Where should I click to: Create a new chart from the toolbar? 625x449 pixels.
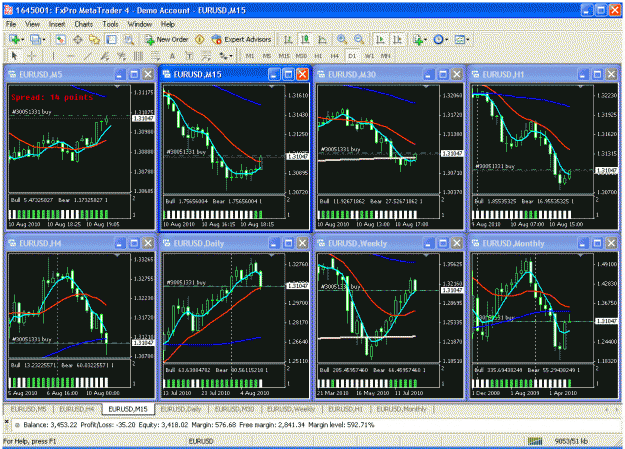[x=16, y=39]
